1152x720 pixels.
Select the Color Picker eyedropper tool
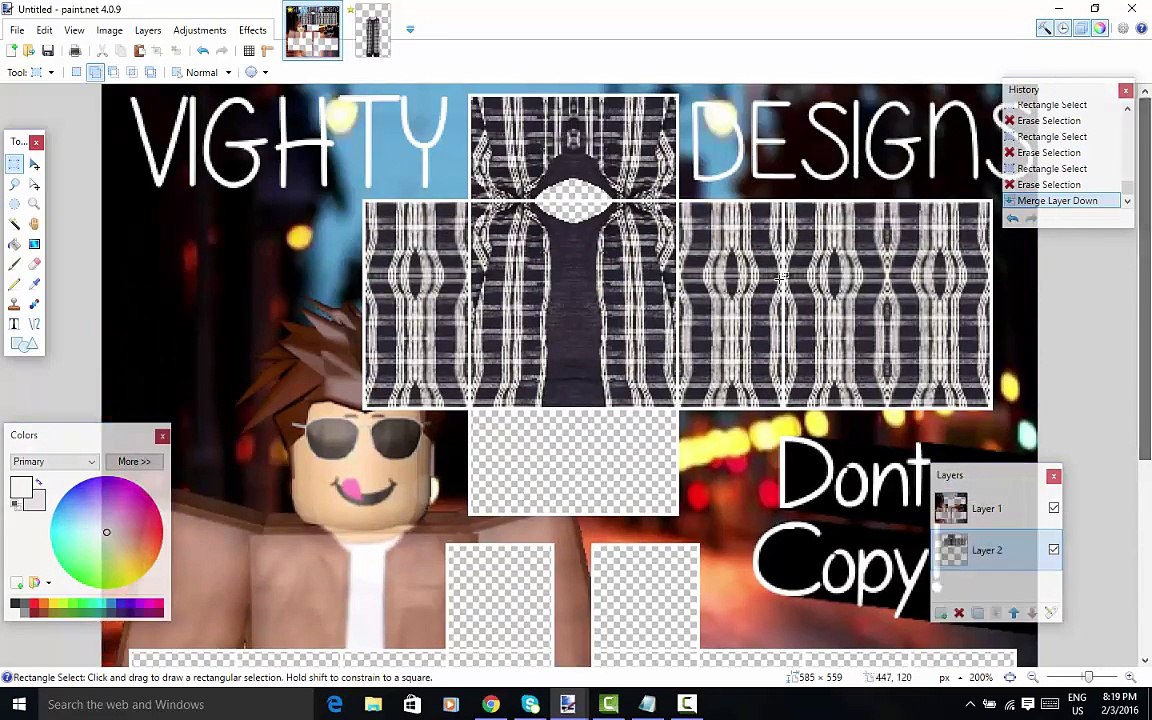(x=35, y=284)
